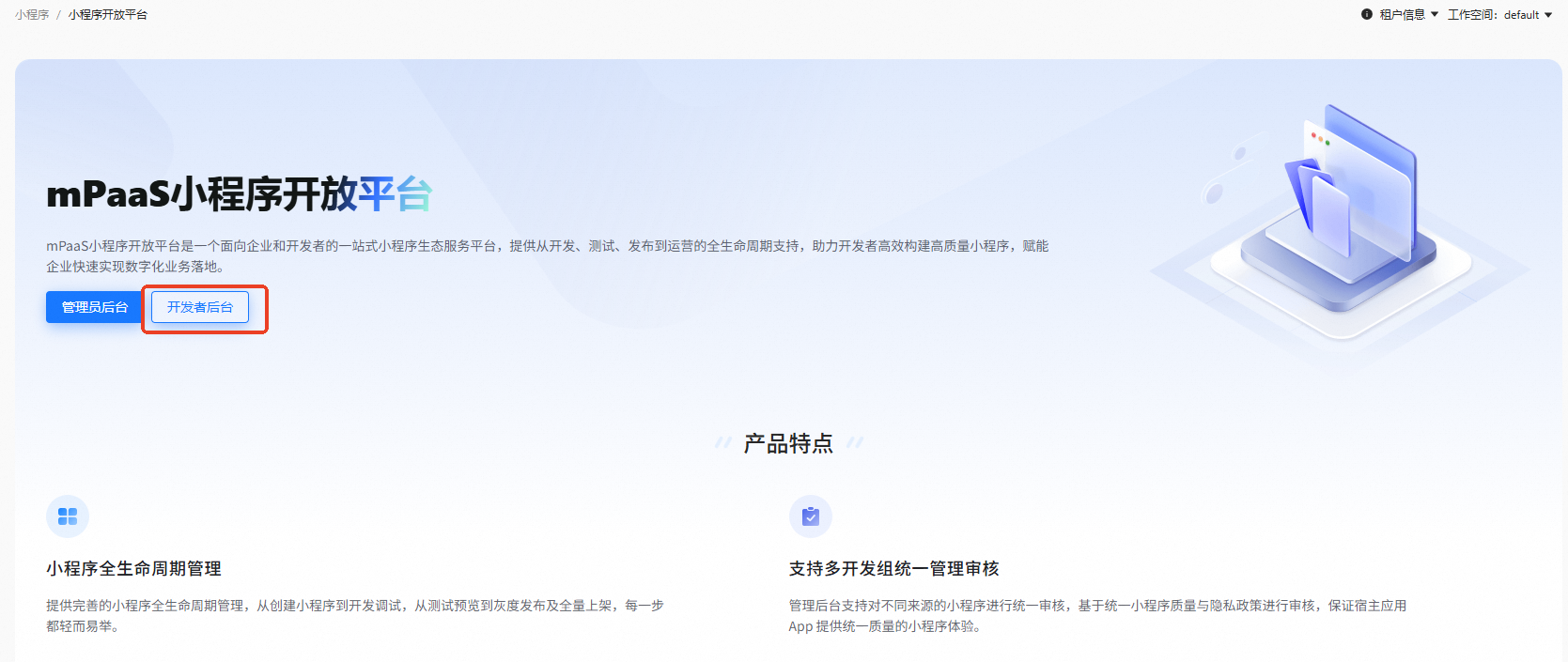Click the 小程序全生命周期管理 feature title

point(133,569)
